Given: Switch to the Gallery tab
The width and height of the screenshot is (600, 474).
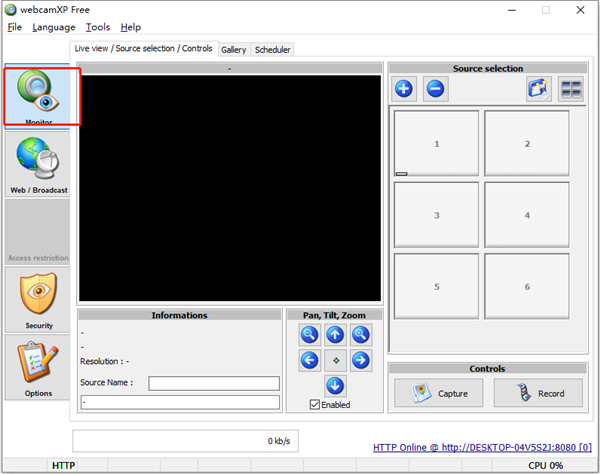Looking at the screenshot, I should pyautogui.click(x=233, y=49).
